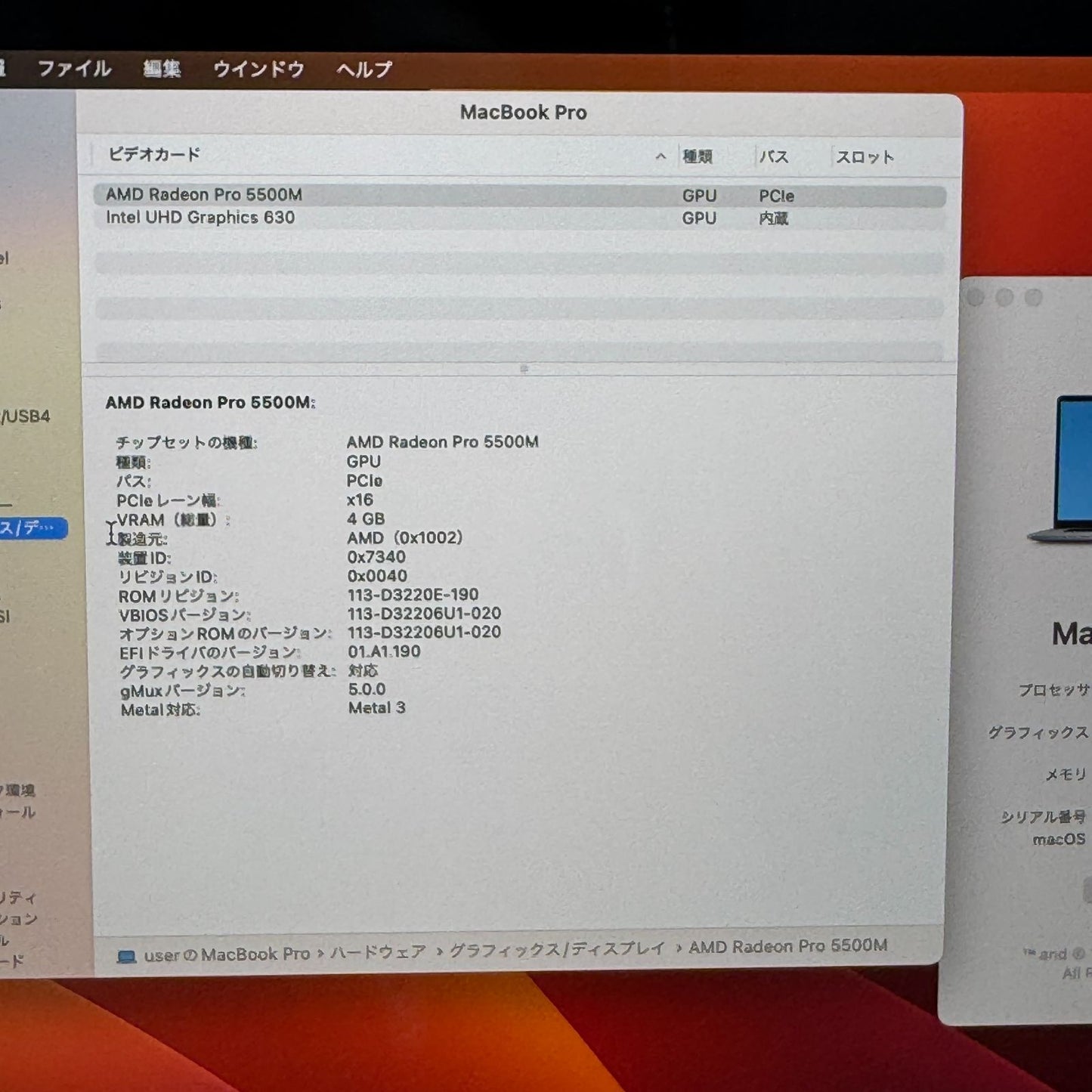Click the 0x7340 device ID value
The height and width of the screenshot is (1092, 1092).
[x=376, y=557]
